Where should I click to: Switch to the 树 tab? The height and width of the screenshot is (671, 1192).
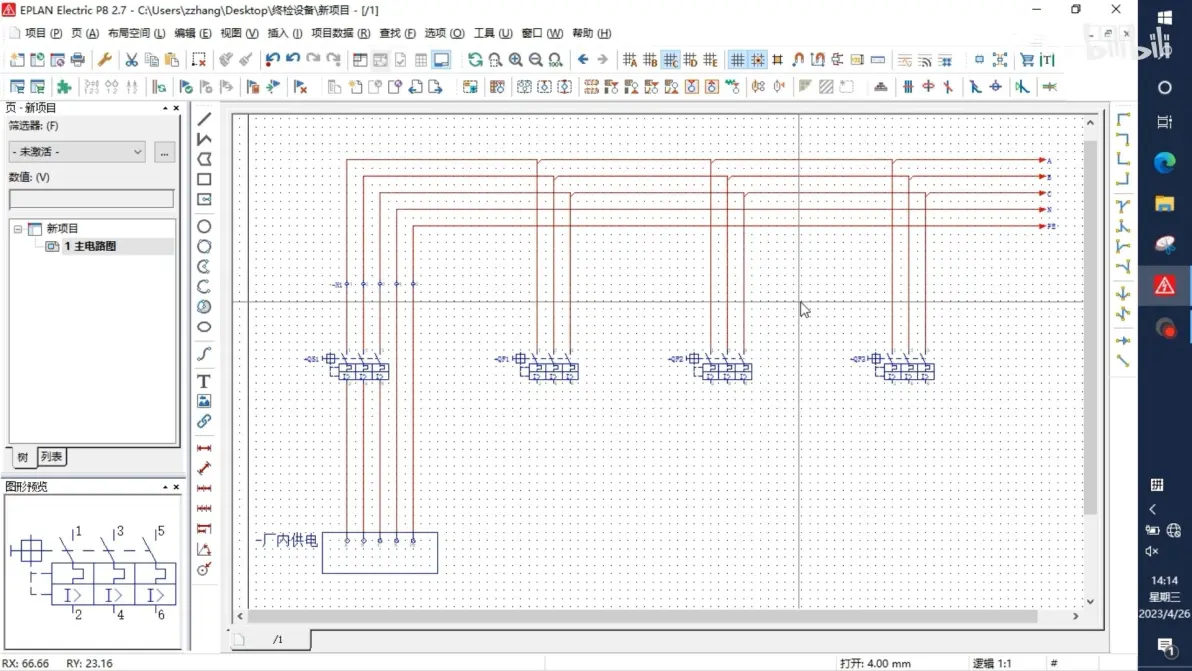23,457
